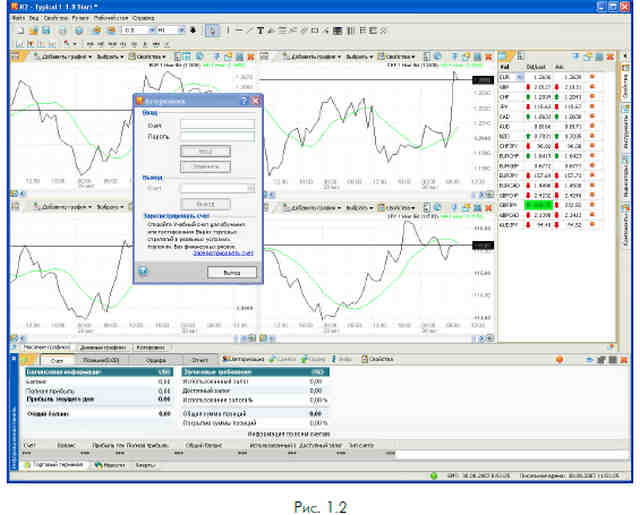
Task: Click the orange close icon of top-left chart
Action: pyautogui.click(x=251, y=57)
